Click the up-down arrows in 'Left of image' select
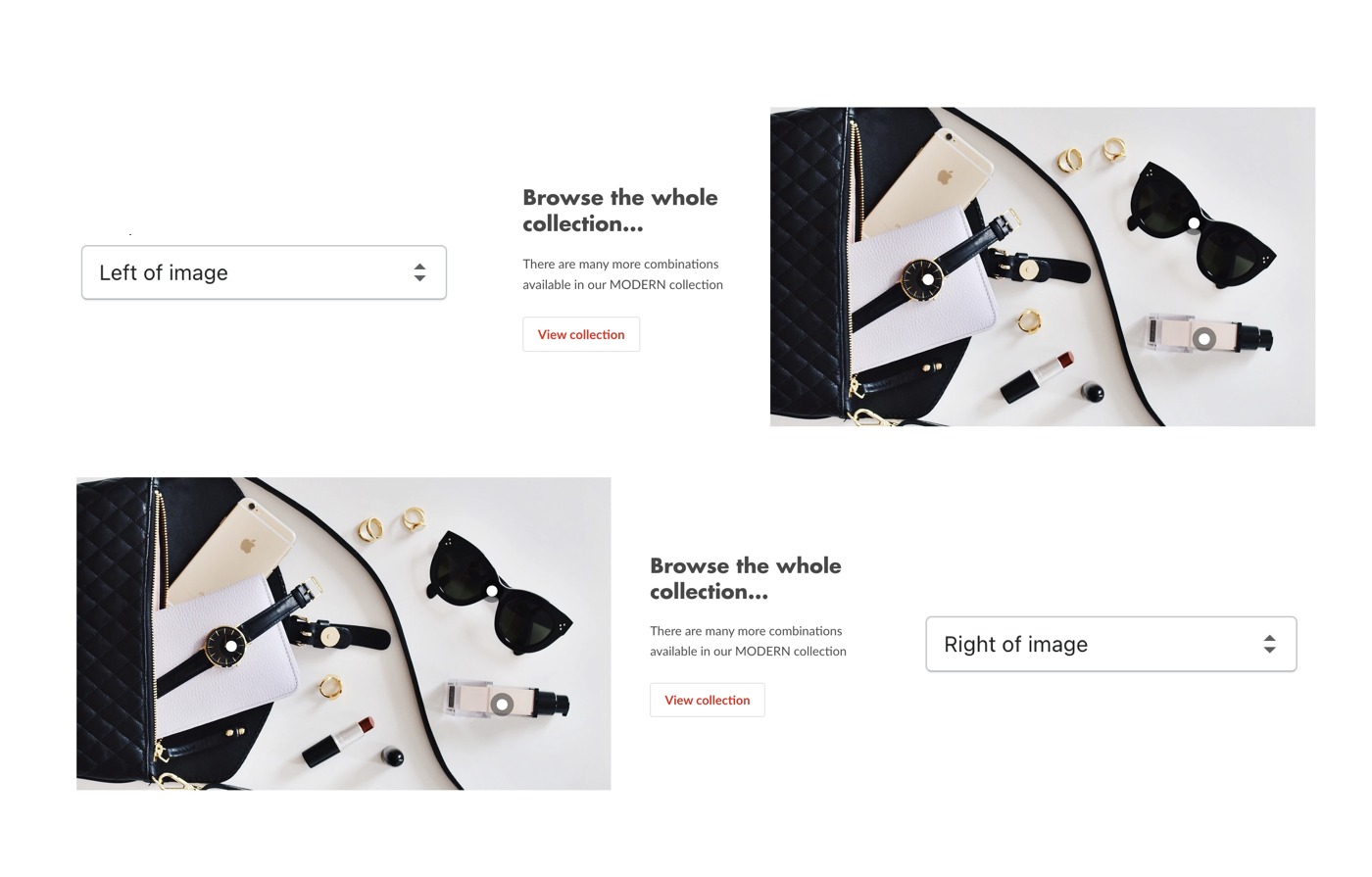This screenshot has height=877, width=1372. [x=419, y=272]
